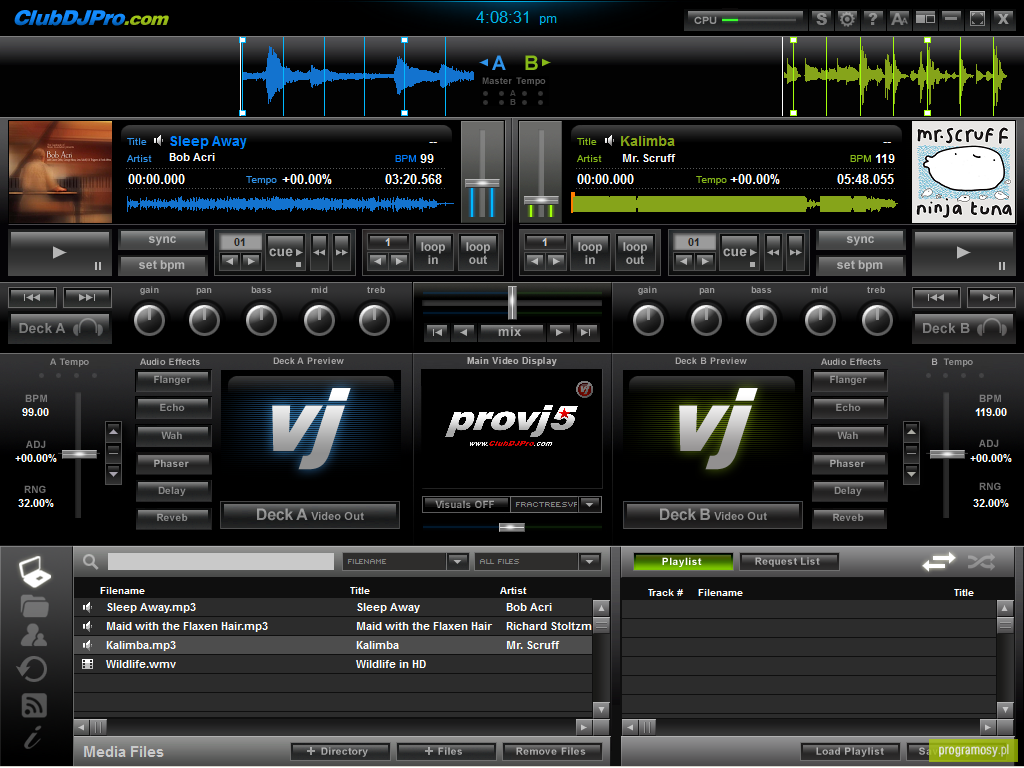The height and width of the screenshot is (768, 1024).
Task: Click Remove Files button
Action: (x=551, y=752)
